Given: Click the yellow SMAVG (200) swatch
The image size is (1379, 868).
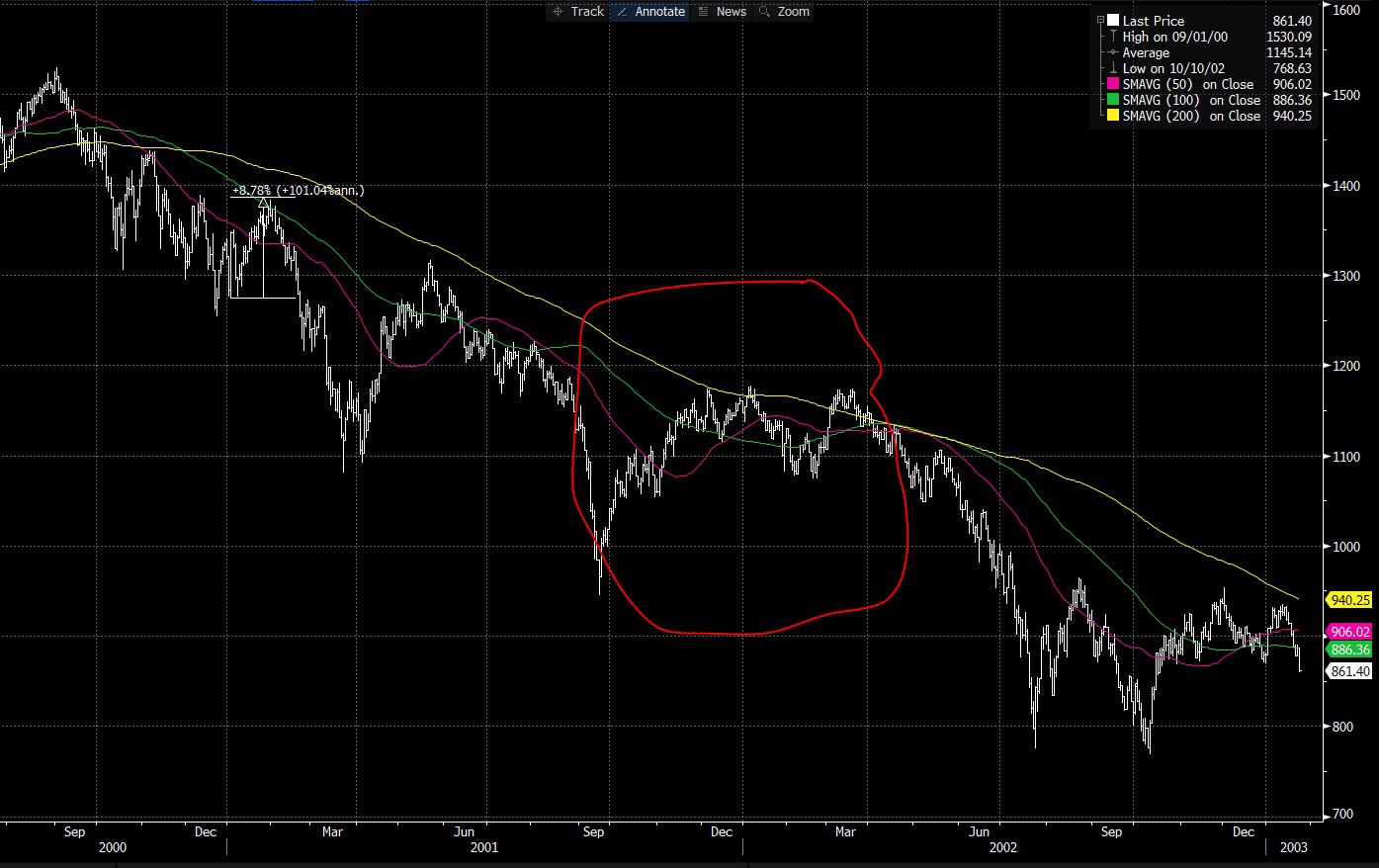Looking at the screenshot, I should (x=1113, y=116).
